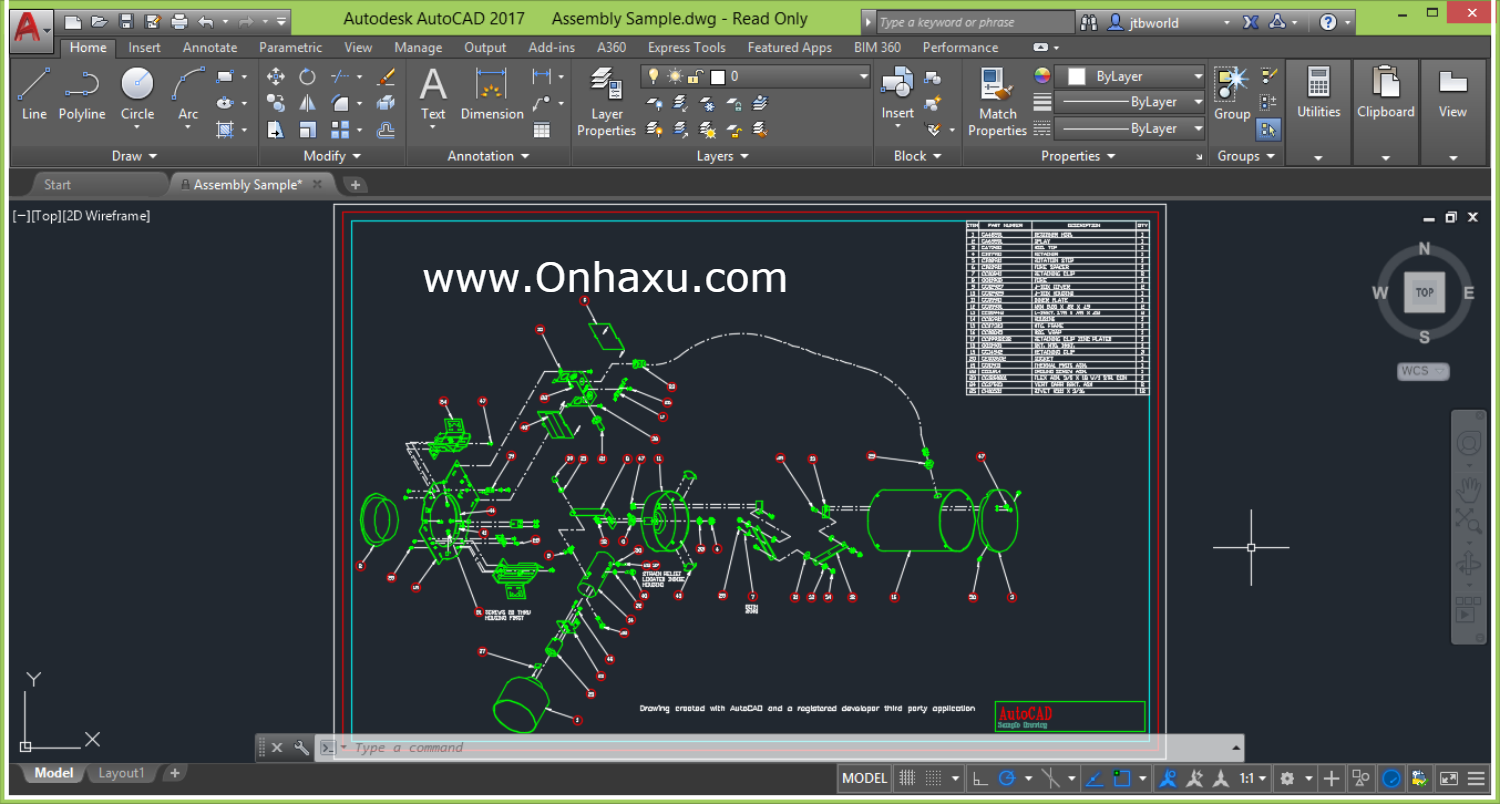Toggle the drawing grid display
Viewport: 1500px width, 804px height.
(907, 778)
